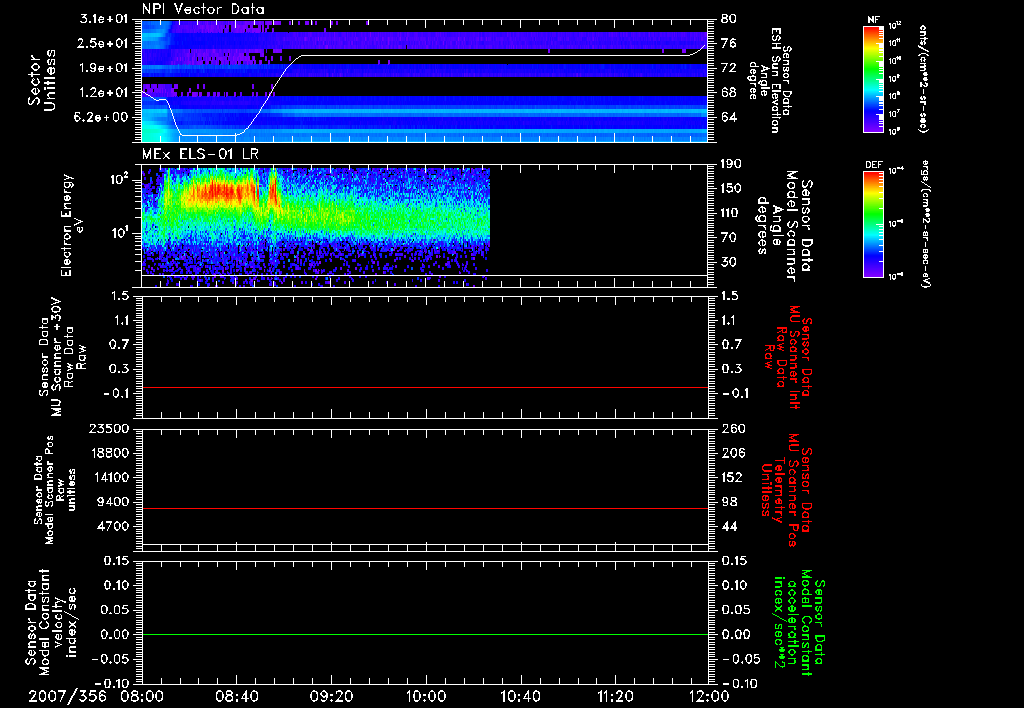
Task: Click the "09:20" time tick label
Action: pyautogui.click(x=331, y=696)
